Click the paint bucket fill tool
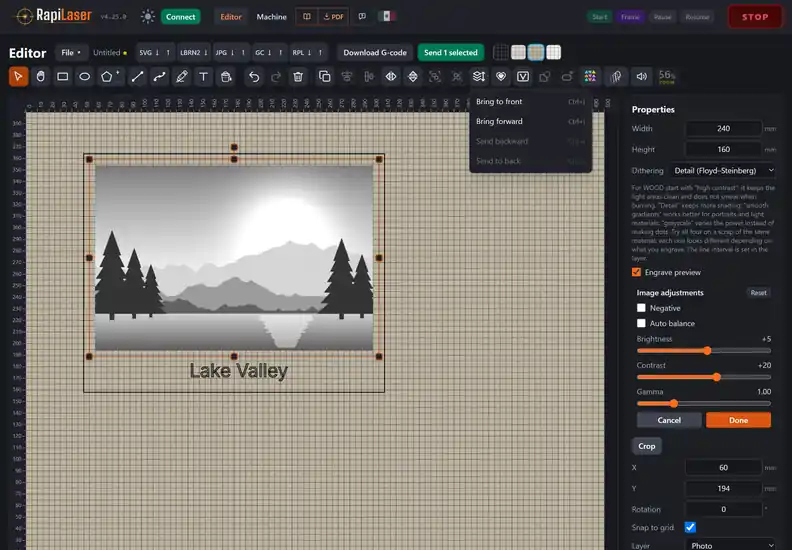 click(226, 77)
